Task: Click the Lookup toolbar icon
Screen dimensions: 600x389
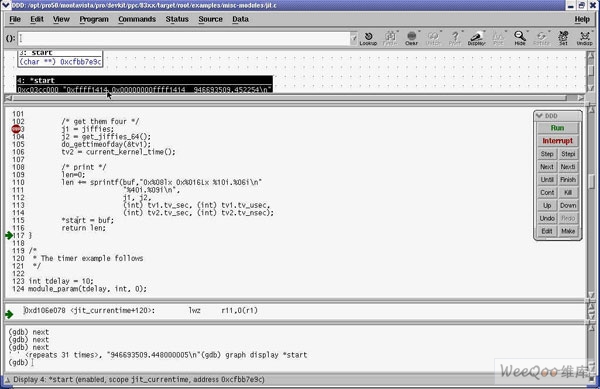Action: point(368,38)
